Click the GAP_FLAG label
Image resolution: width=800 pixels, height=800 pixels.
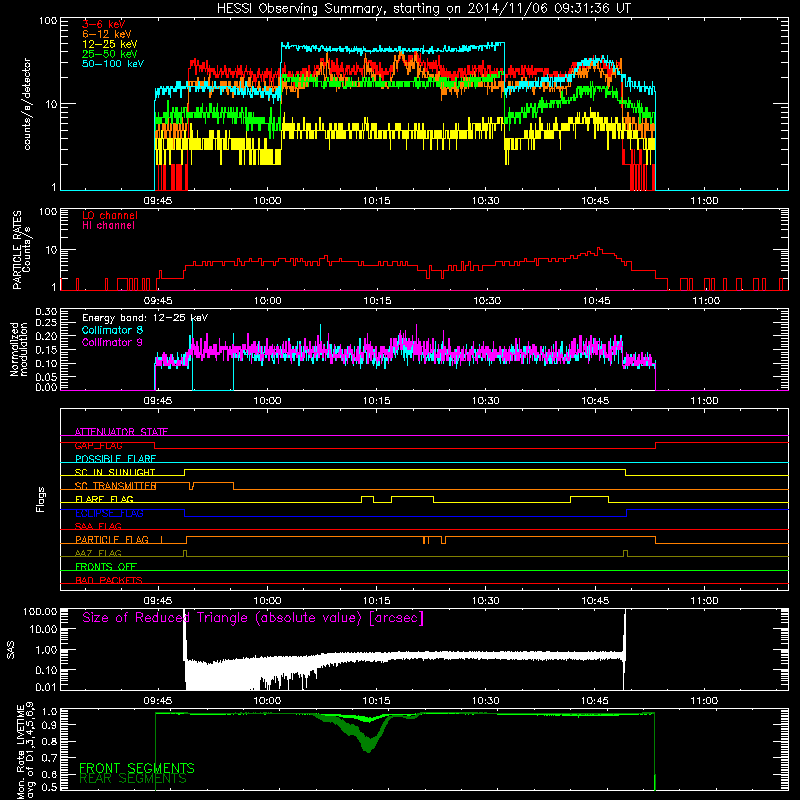tap(98, 445)
